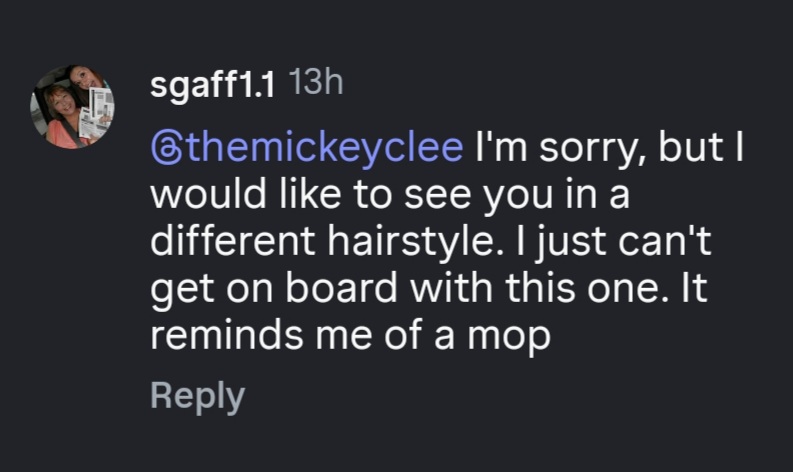This screenshot has height=472, width=793.
Task: Click the word "but" in the first line
Action: pyautogui.click(x=690, y=147)
